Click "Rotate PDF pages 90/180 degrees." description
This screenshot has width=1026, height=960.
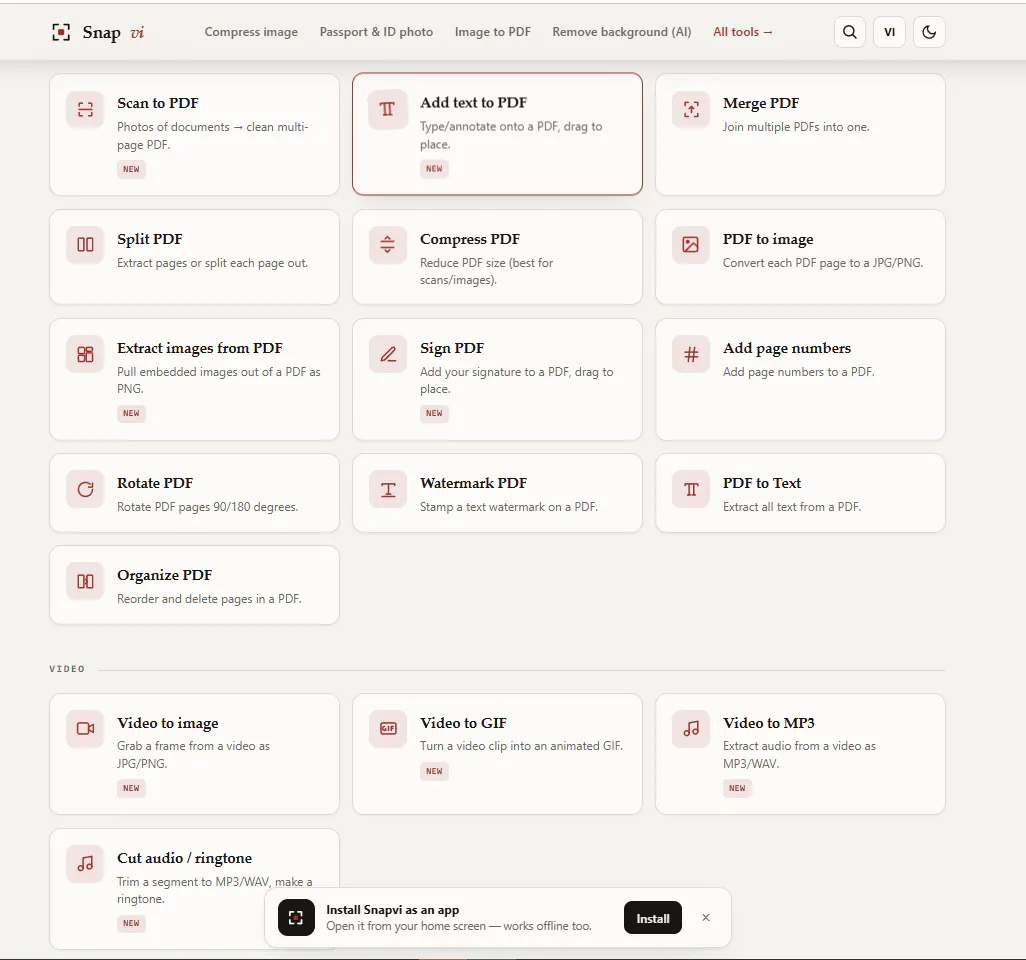[207, 507]
